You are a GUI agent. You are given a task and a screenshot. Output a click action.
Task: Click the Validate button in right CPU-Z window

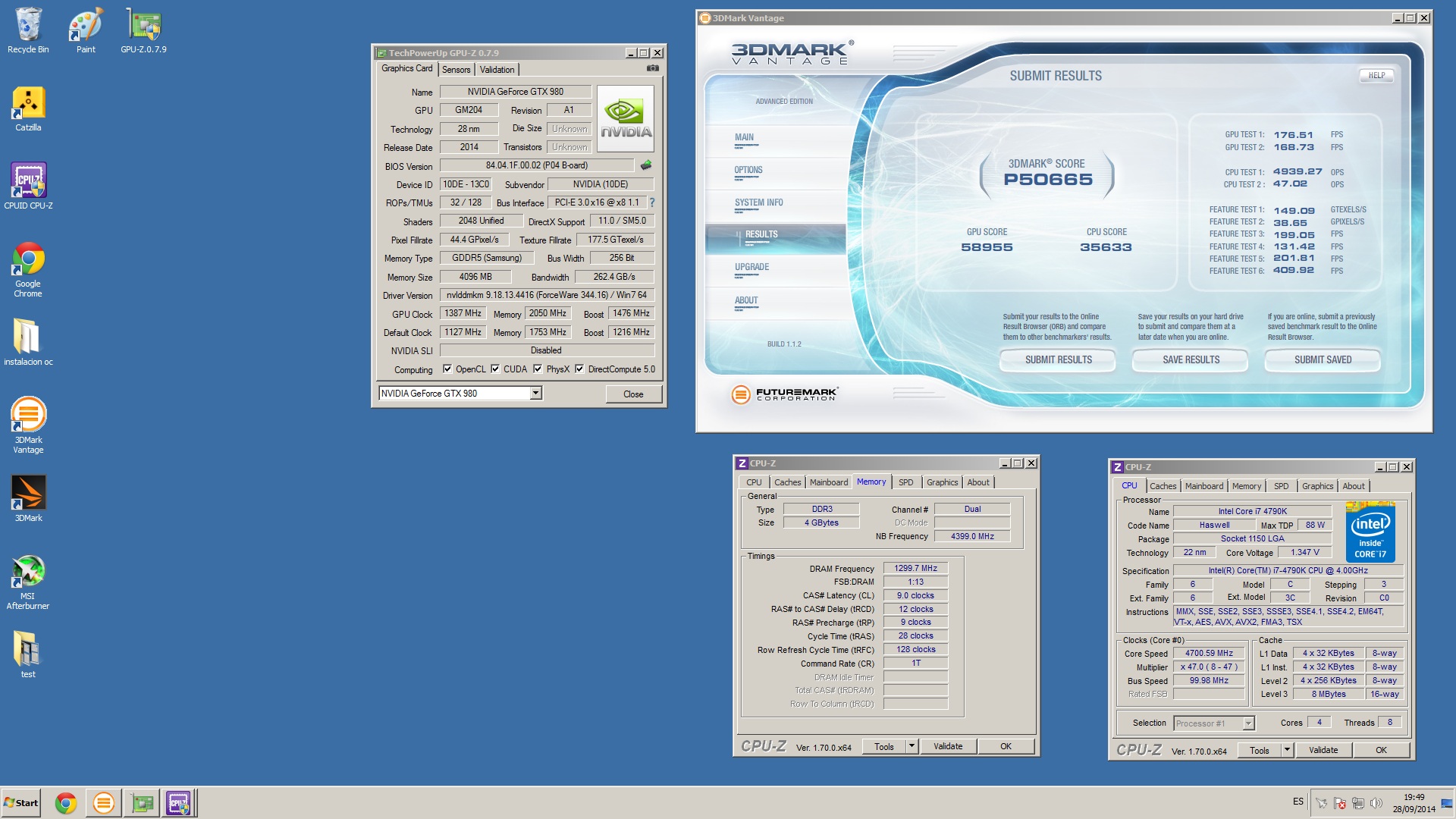pyautogui.click(x=1323, y=750)
